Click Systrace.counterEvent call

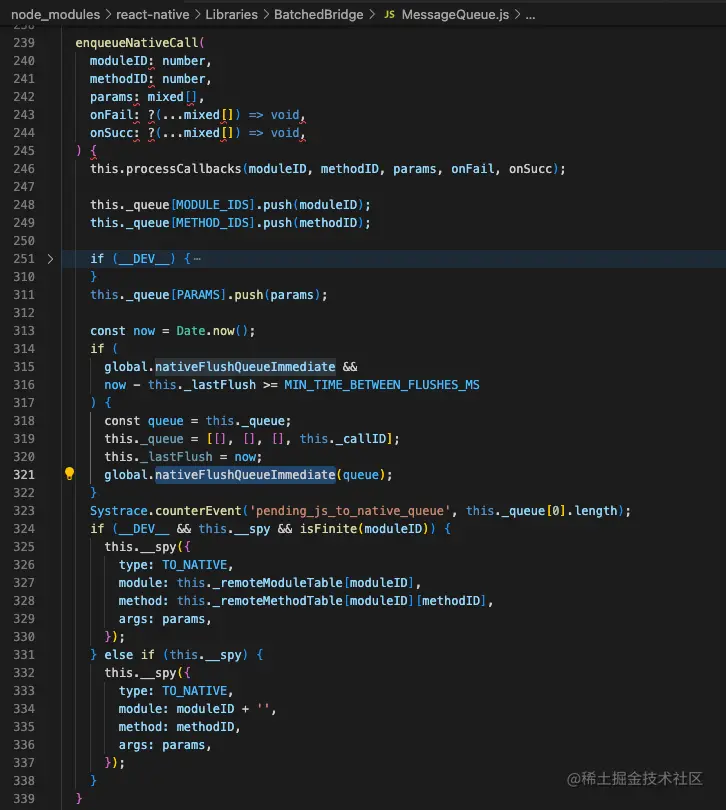click(165, 511)
